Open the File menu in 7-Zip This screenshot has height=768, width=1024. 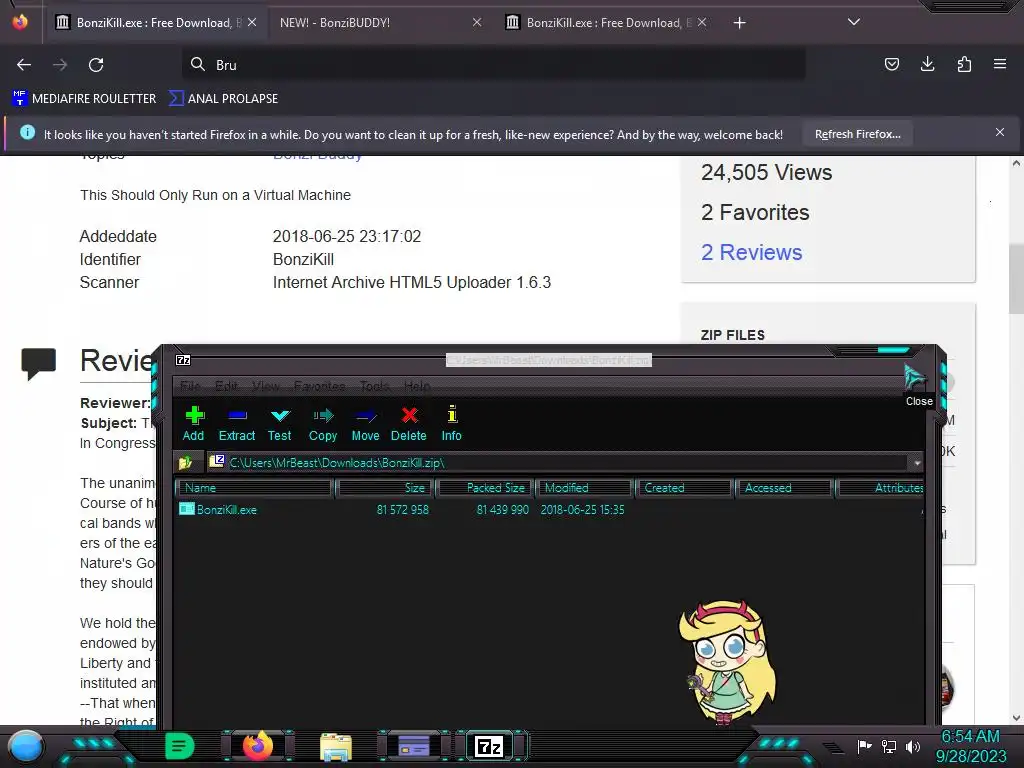[x=190, y=386]
